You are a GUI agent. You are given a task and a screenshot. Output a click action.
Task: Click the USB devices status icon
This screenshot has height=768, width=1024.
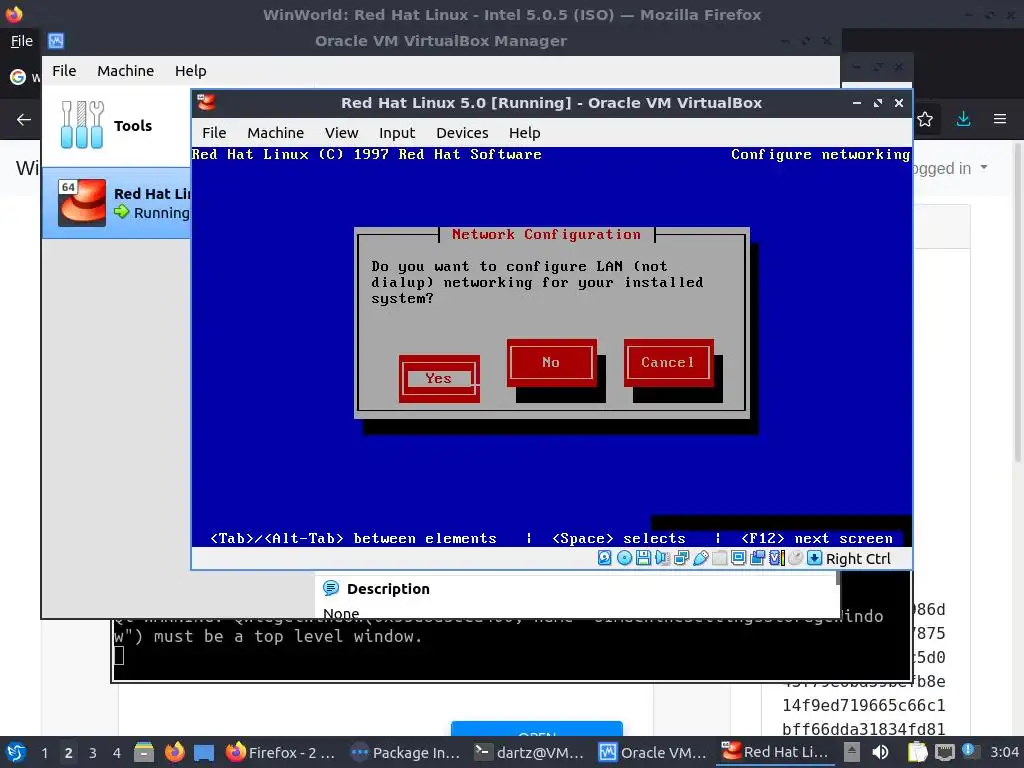click(700, 558)
